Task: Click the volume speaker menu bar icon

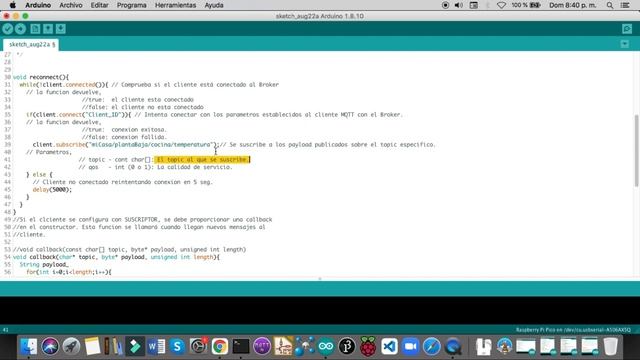Action: pyautogui.click(x=459, y=5)
